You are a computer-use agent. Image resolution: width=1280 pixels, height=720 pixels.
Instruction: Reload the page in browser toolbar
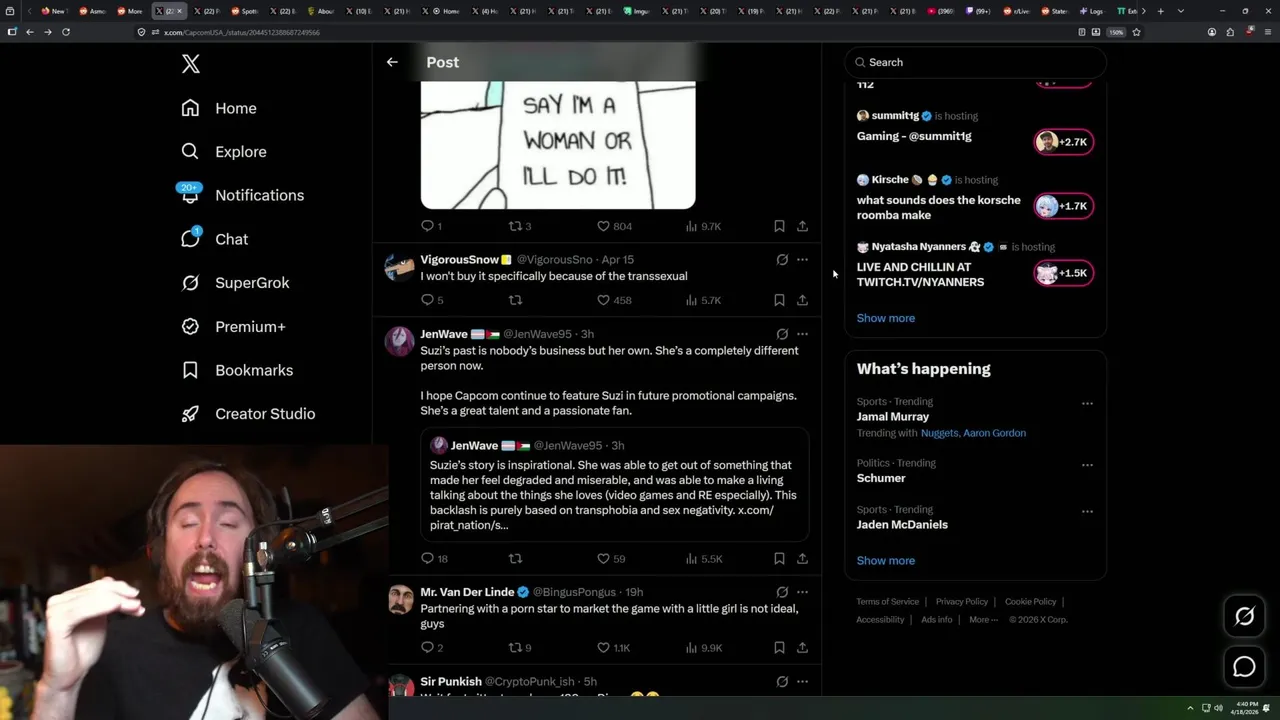click(x=65, y=32)
